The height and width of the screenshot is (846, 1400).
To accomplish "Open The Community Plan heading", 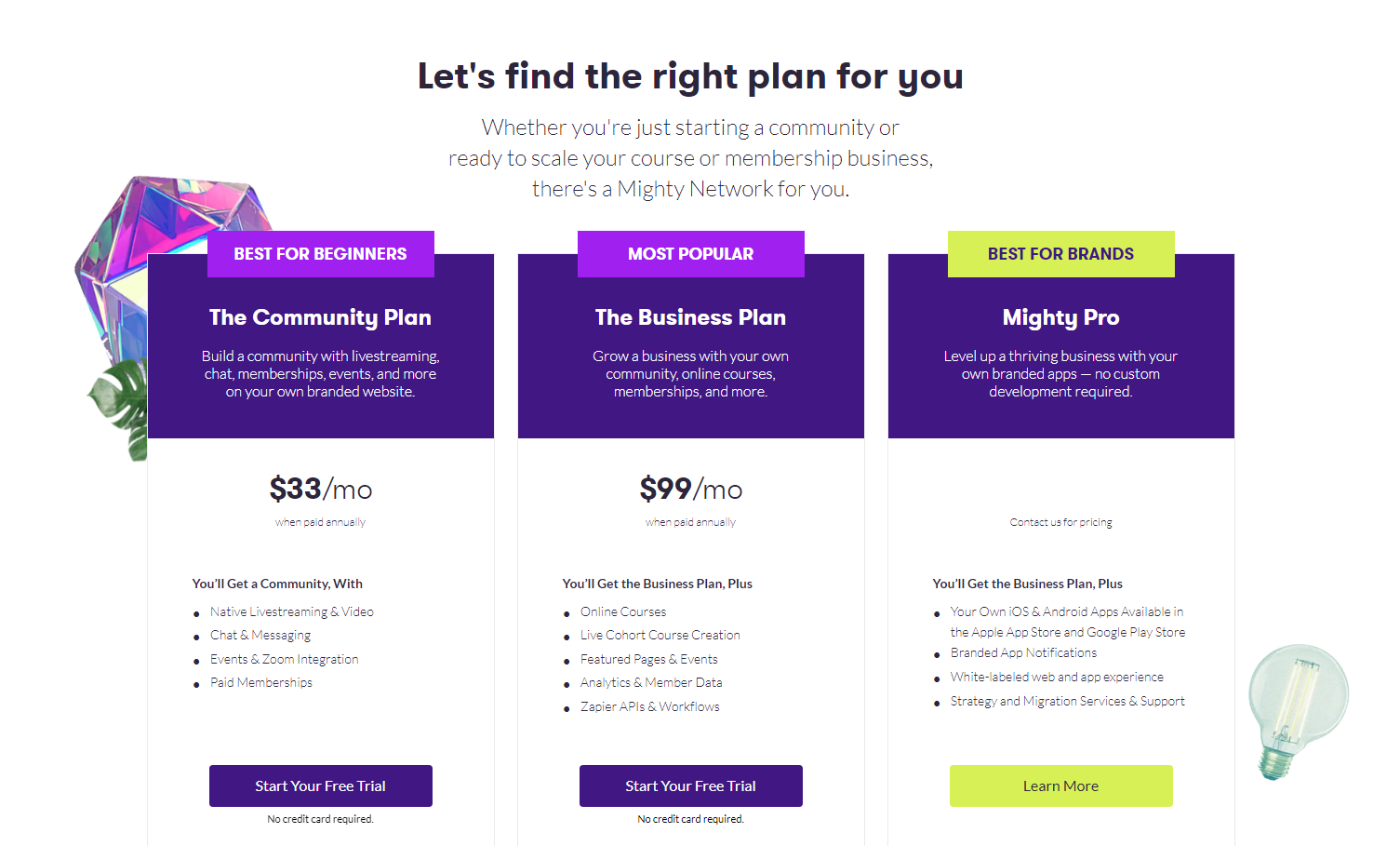I will click(320, 317).
